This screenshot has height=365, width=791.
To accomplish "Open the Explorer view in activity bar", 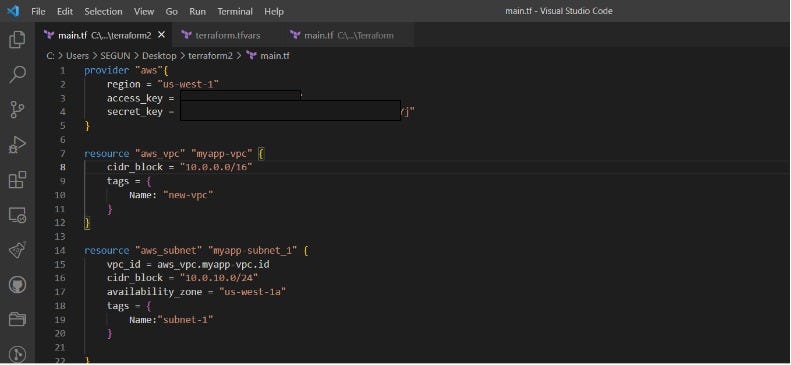I will 17,39.
